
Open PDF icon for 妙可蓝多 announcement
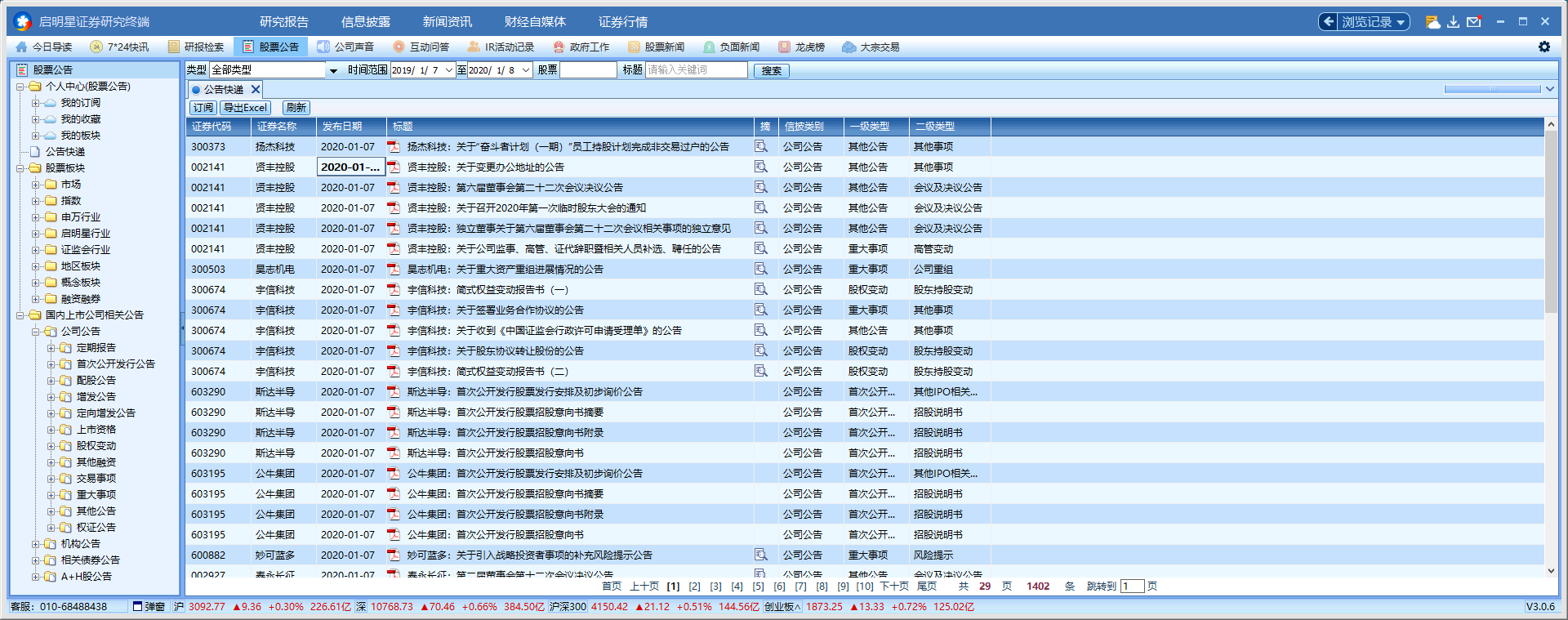(x=393, y=555)
